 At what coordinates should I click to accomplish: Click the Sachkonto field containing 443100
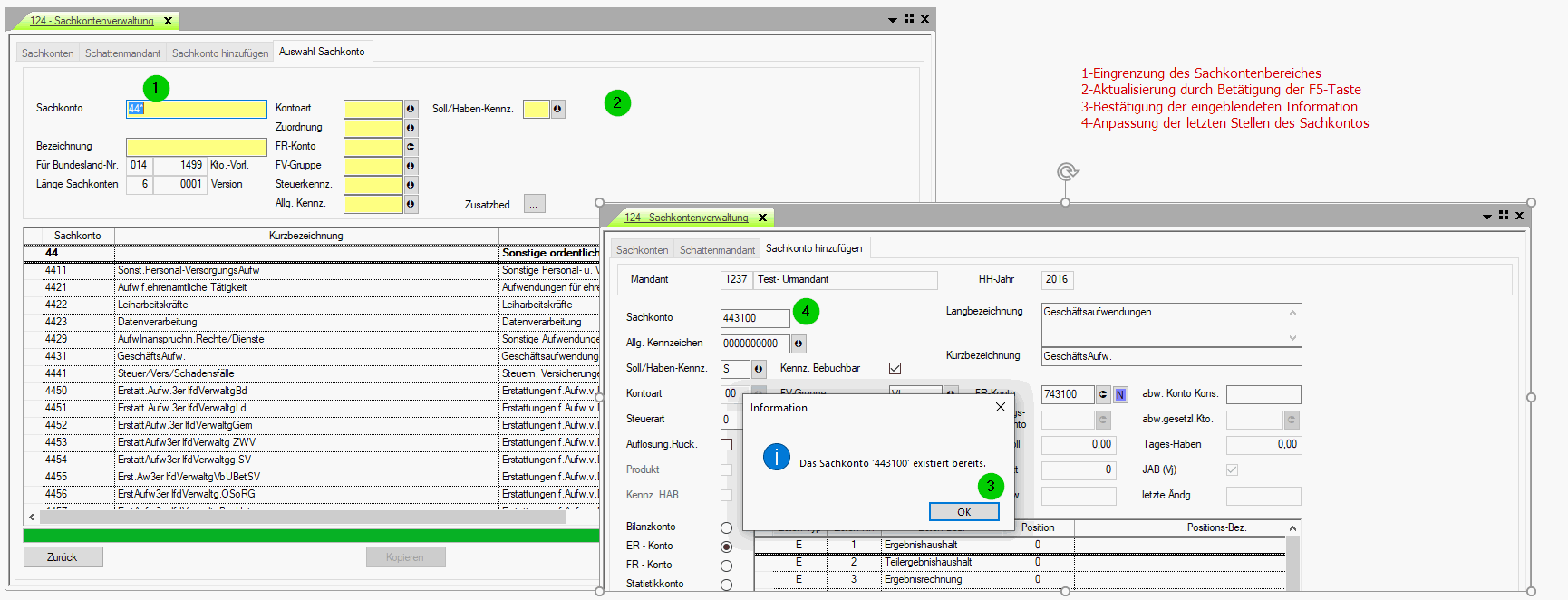click(754, 318)
